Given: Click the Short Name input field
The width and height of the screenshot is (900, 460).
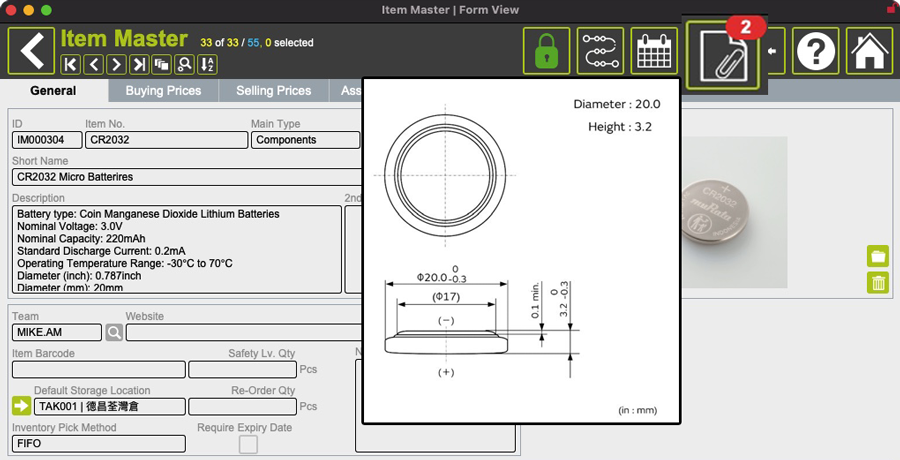Looking at the screenshot, I should (x=185, y=177).
